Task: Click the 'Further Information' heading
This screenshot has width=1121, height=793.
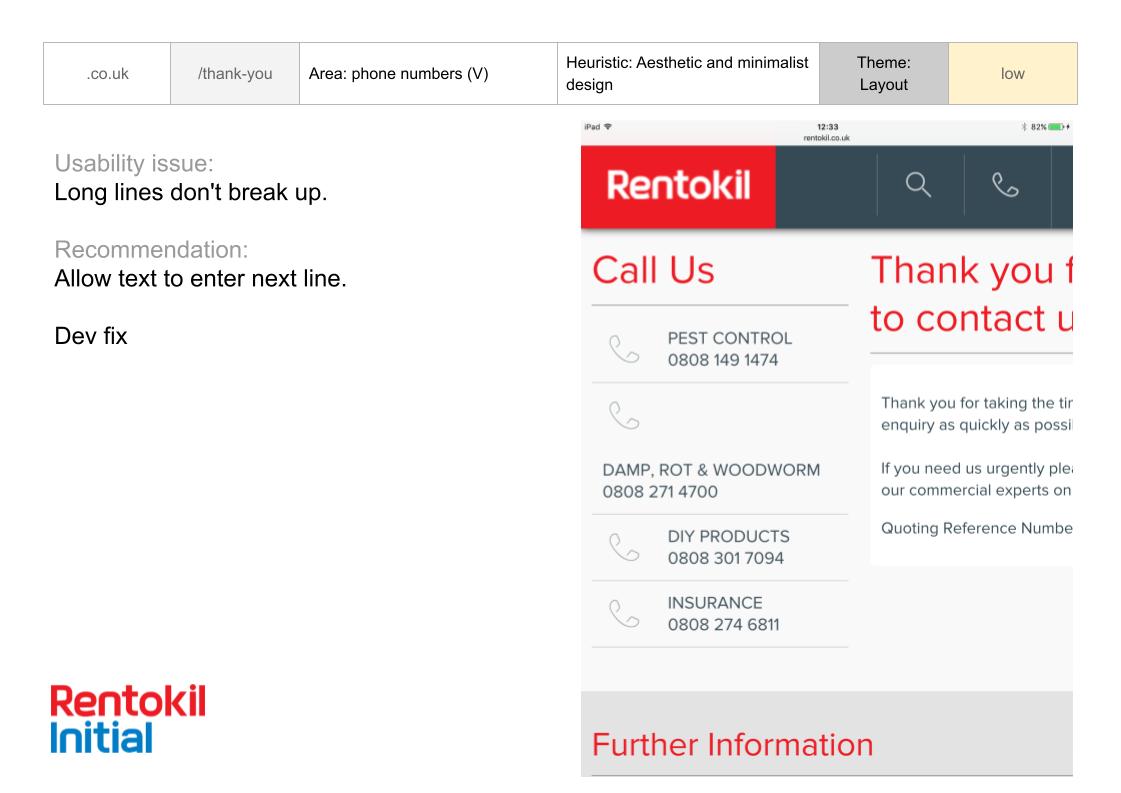Action: tap(732, 745)
